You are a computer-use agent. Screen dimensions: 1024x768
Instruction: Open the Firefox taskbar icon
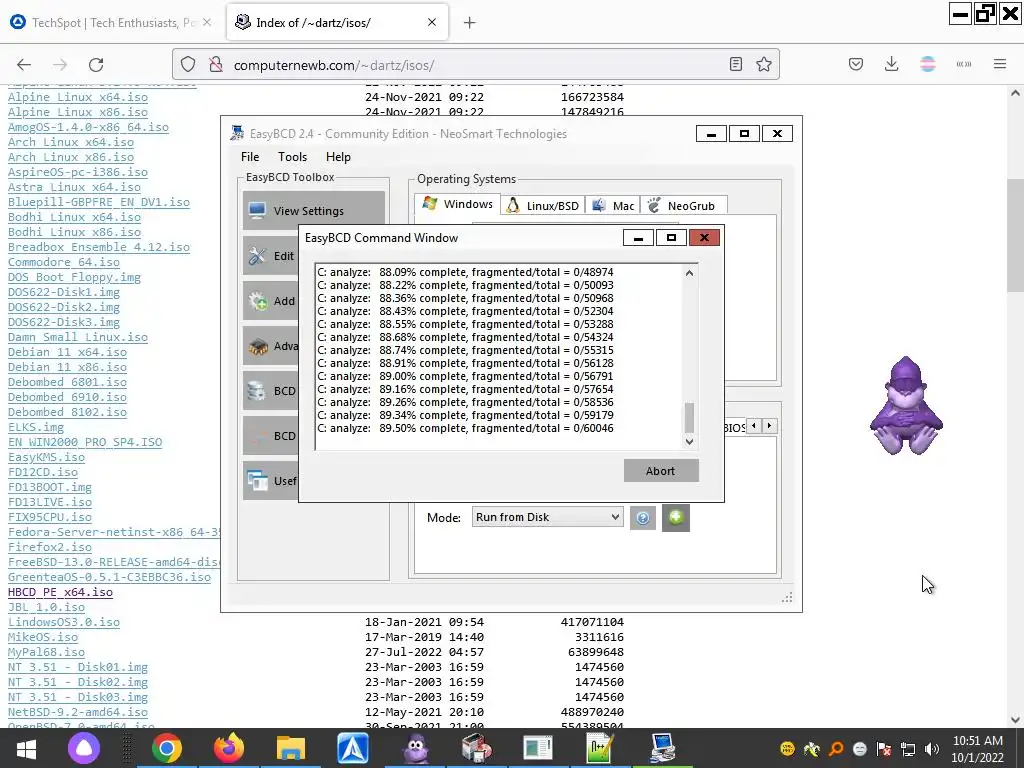[229, 748]
